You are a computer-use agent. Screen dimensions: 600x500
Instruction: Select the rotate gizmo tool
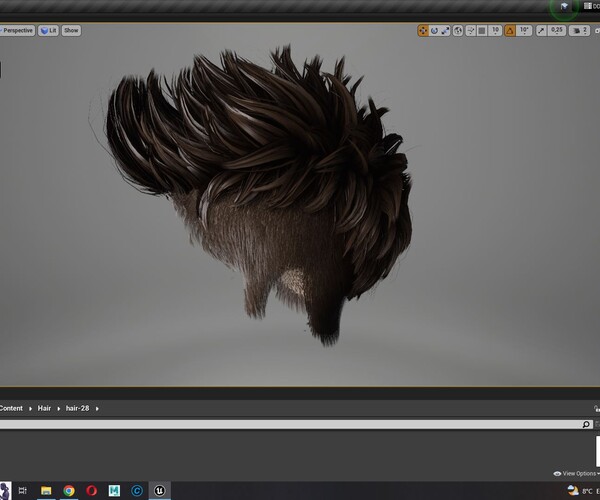pos(434,31)
